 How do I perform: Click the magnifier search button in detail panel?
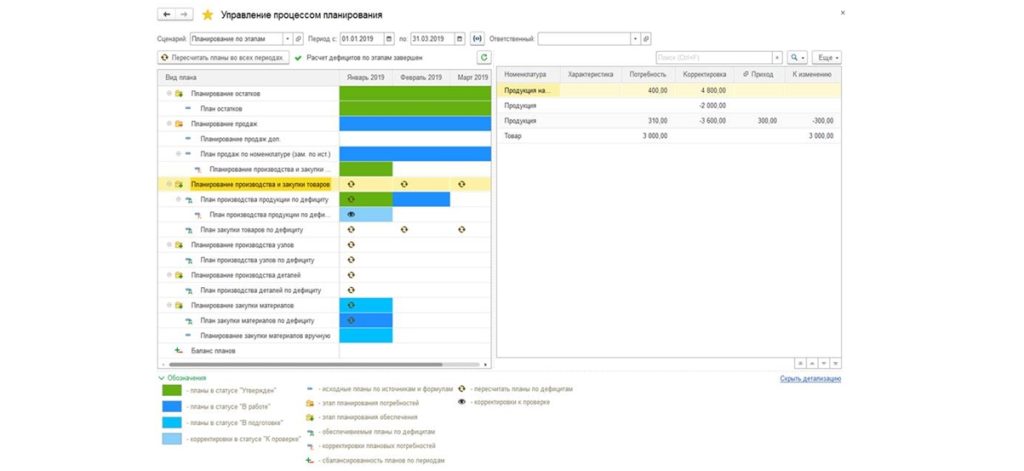796,58
